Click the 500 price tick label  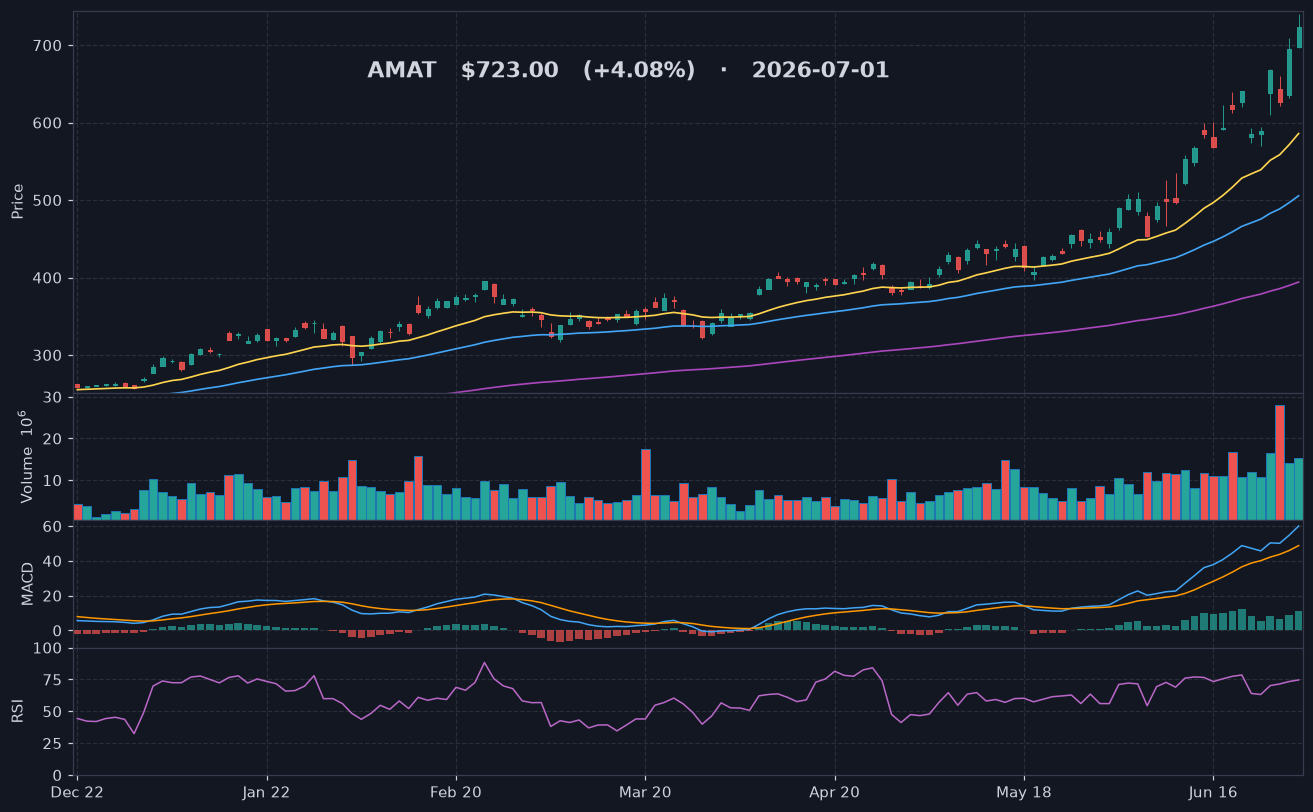click(x=49, y=201)
